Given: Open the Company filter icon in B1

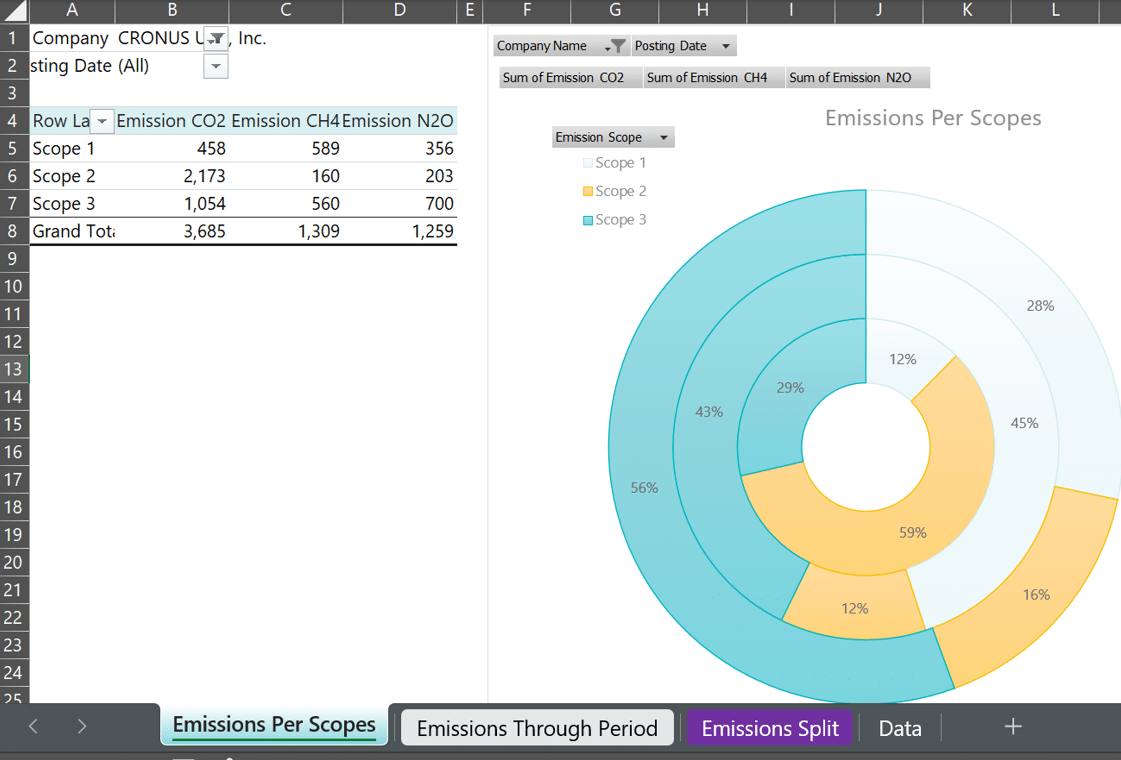Looking at the screenshot, I should (215, 39).
